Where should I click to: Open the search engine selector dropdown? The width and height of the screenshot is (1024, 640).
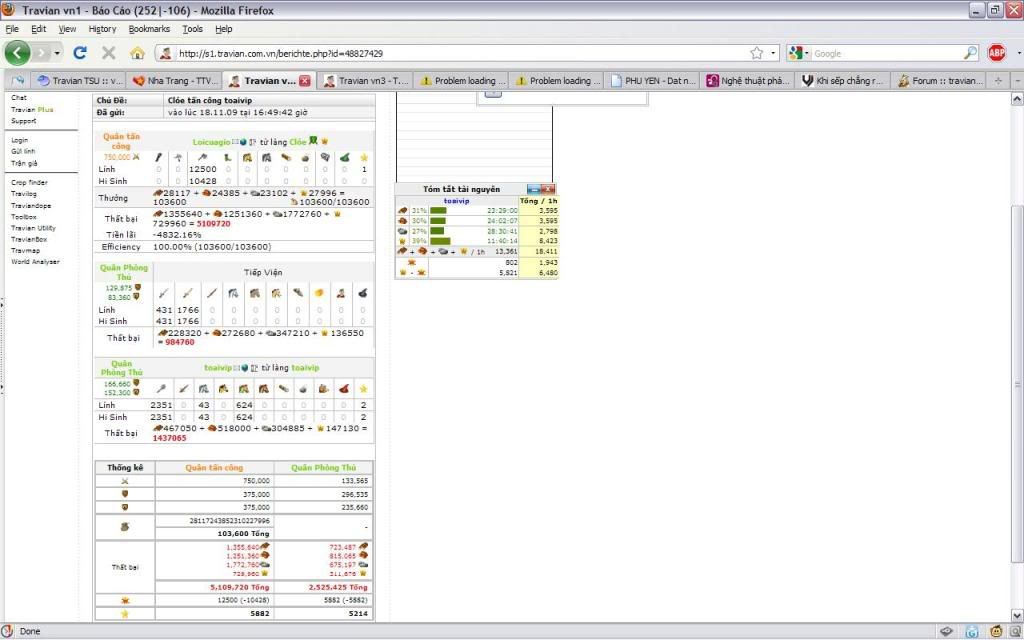coord(799,54)
